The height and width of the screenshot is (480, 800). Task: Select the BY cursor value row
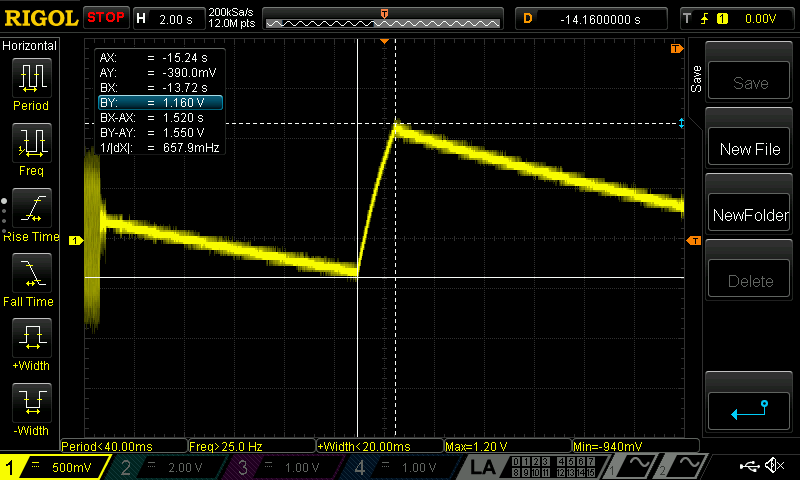[159, 102]
